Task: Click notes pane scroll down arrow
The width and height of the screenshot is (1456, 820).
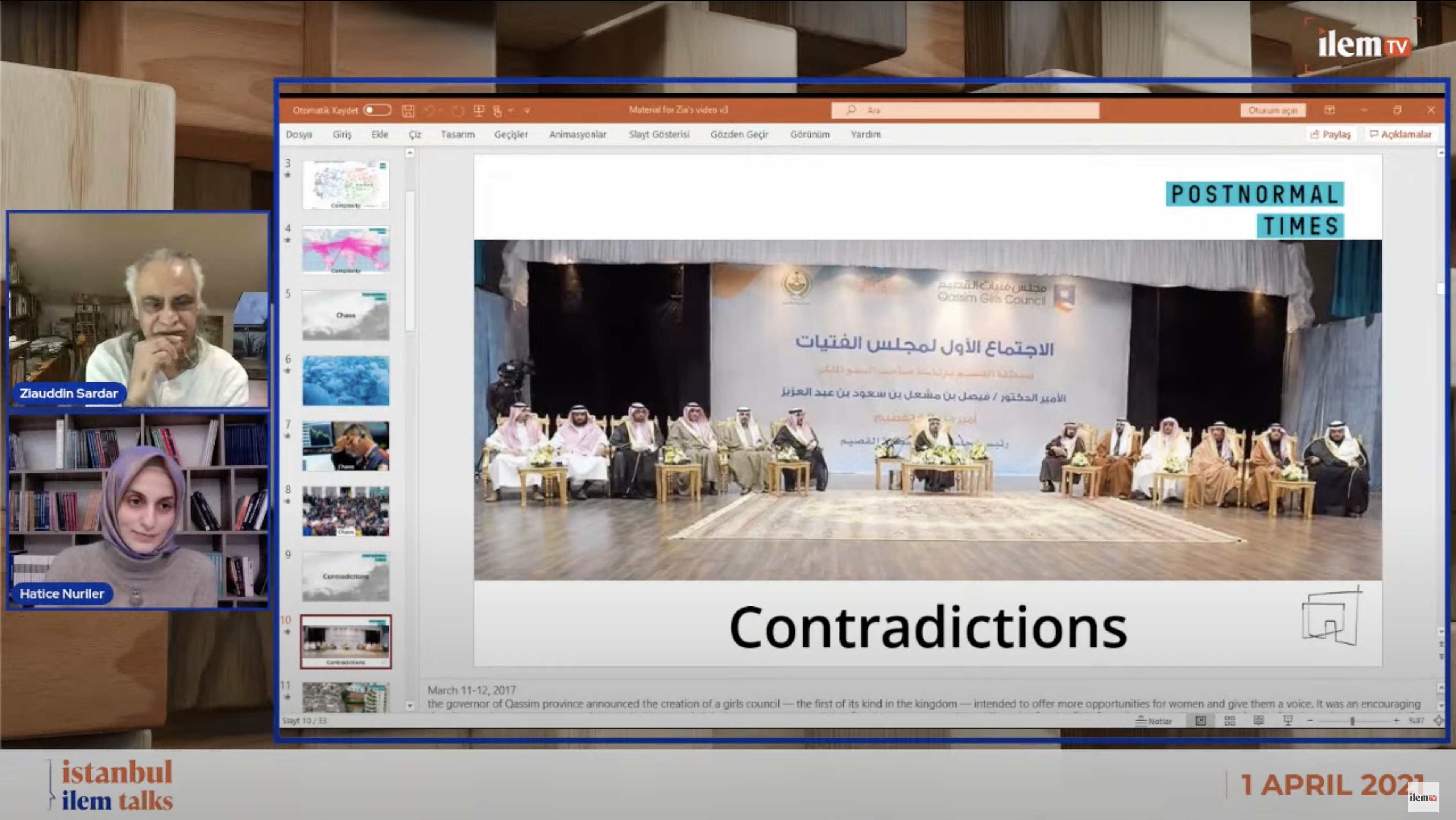Action: pyautogui.click(x=1441, y=706)
